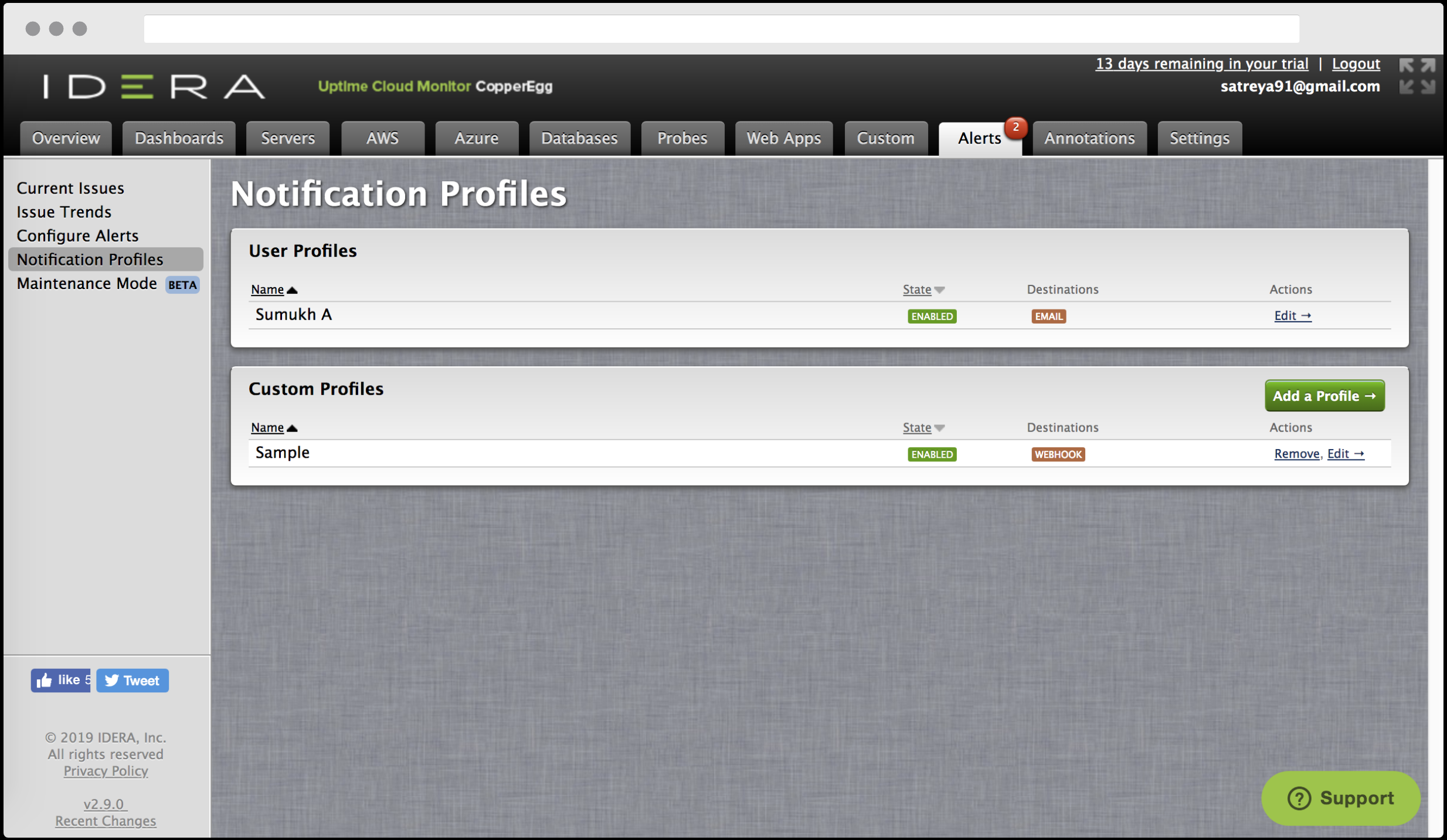Remove the Sample custom profile
Screen dimensions: 1447x840
click(1296, 454)
